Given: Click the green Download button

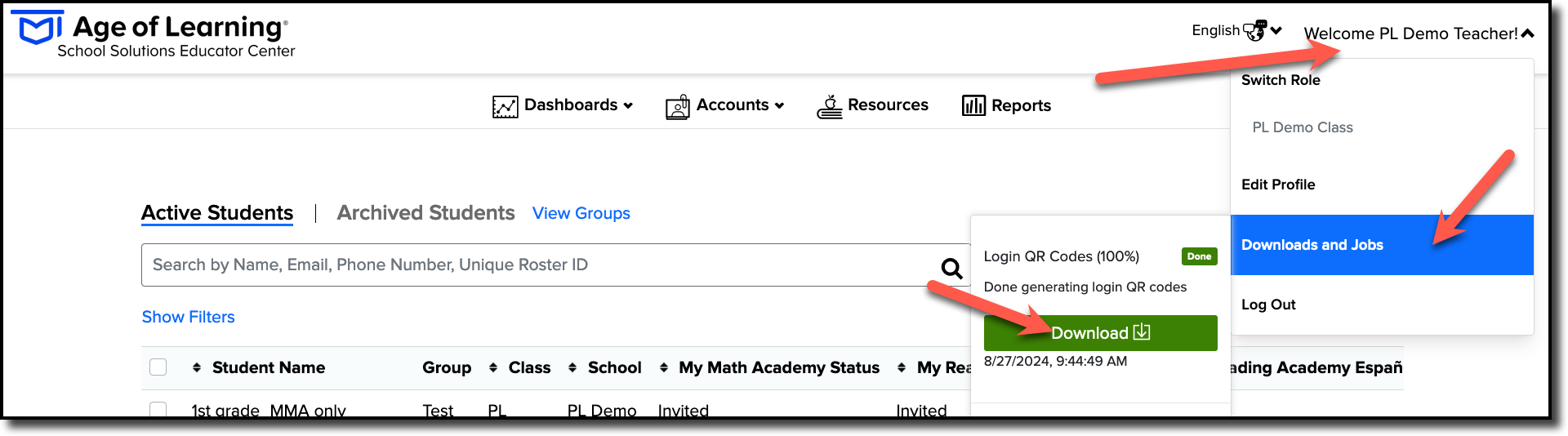Looking at the screenshot, I should click(1100, 333).
